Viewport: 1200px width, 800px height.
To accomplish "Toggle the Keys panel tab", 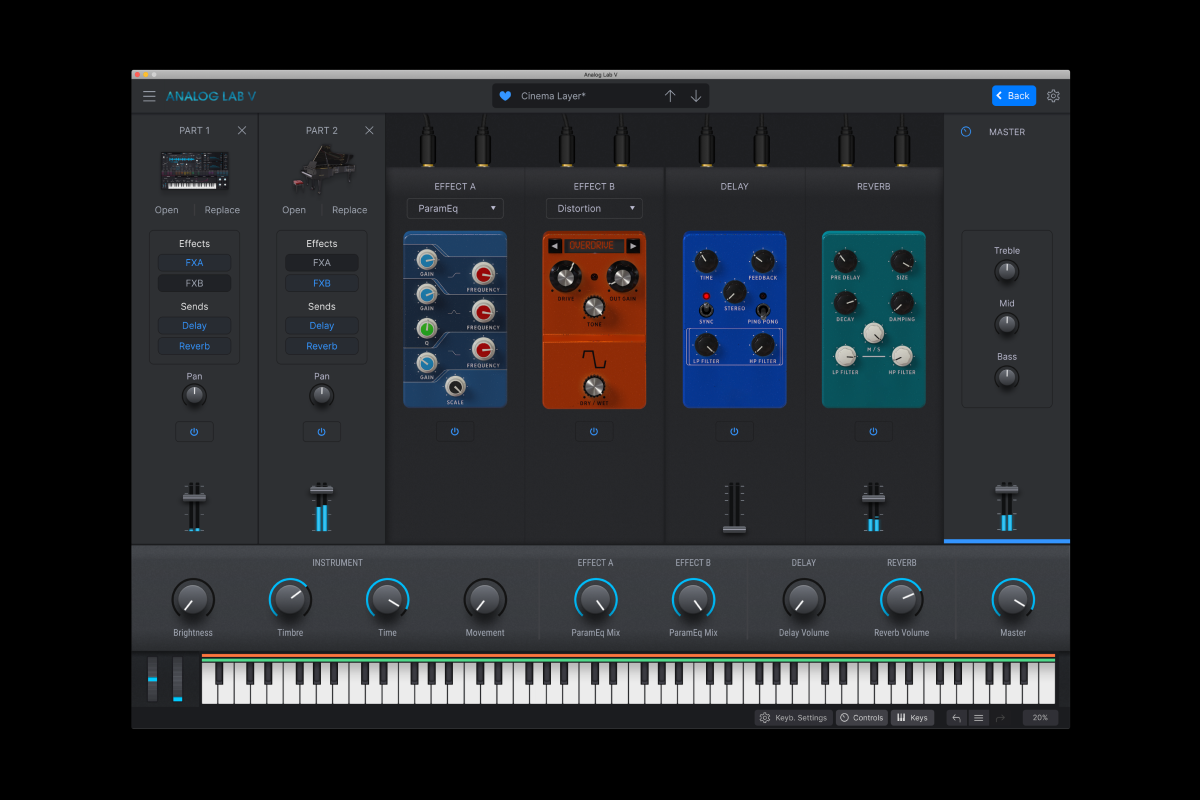I will pyautogui.click(x=912, y=718).
